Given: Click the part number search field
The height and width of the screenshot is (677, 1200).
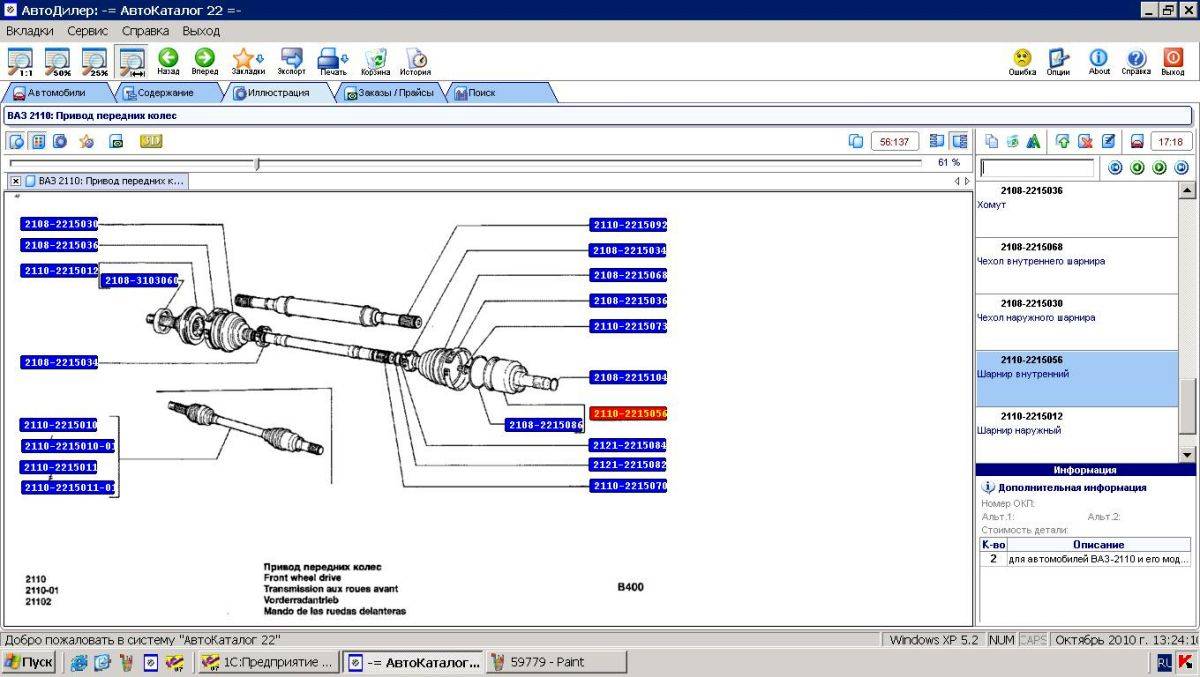Looking at the screenshot, I should pyautogui.click(x=1037, y=168).
